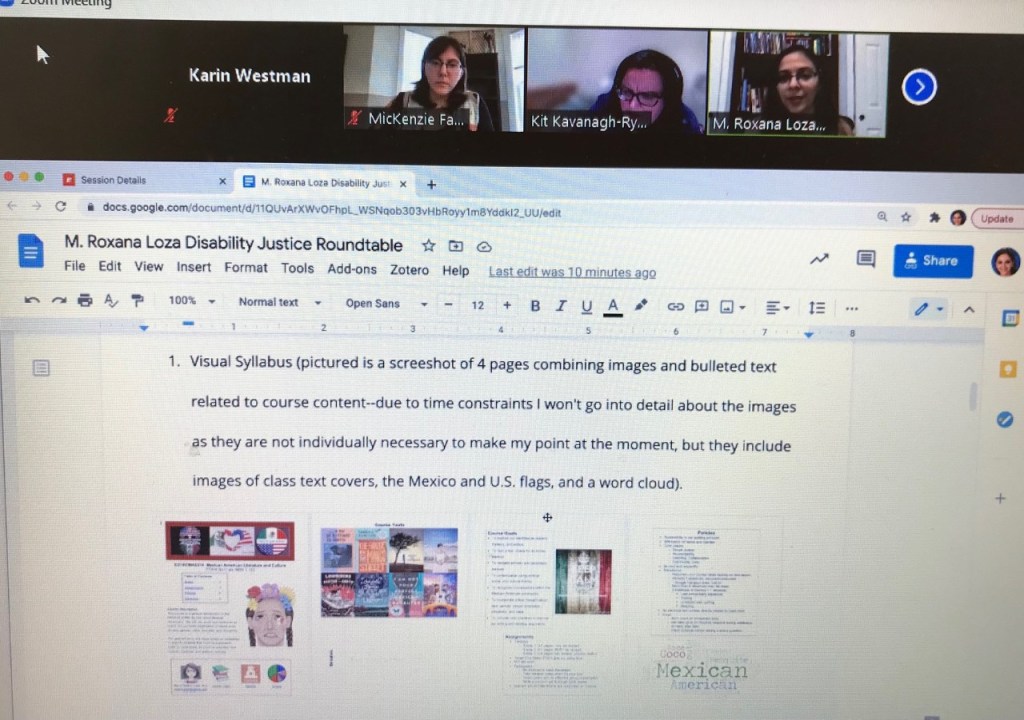The height and width of the screenshot is (720, 1024).
Task: Click the first visual syllabus page thumbnail
Action: tap(230, 606)
